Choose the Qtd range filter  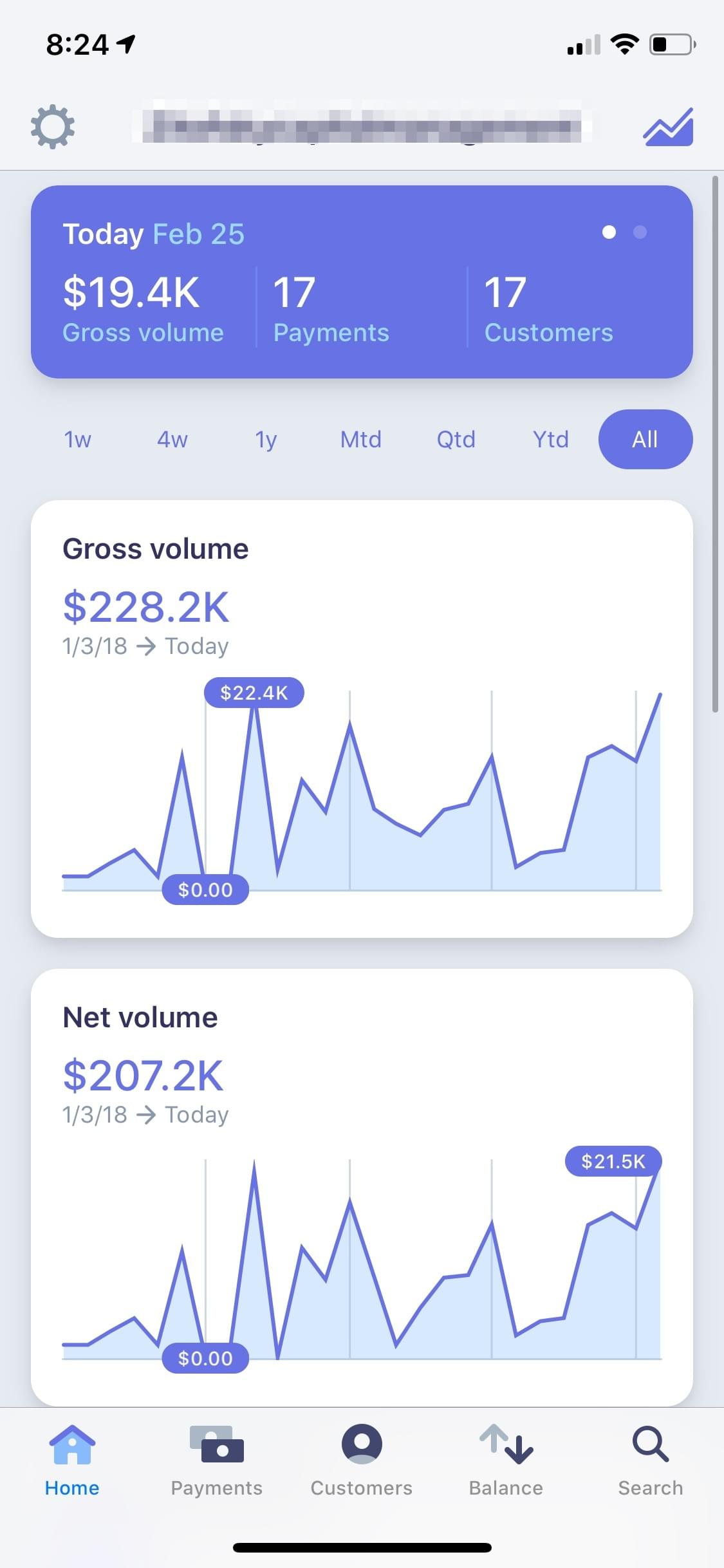coord(456,440)
